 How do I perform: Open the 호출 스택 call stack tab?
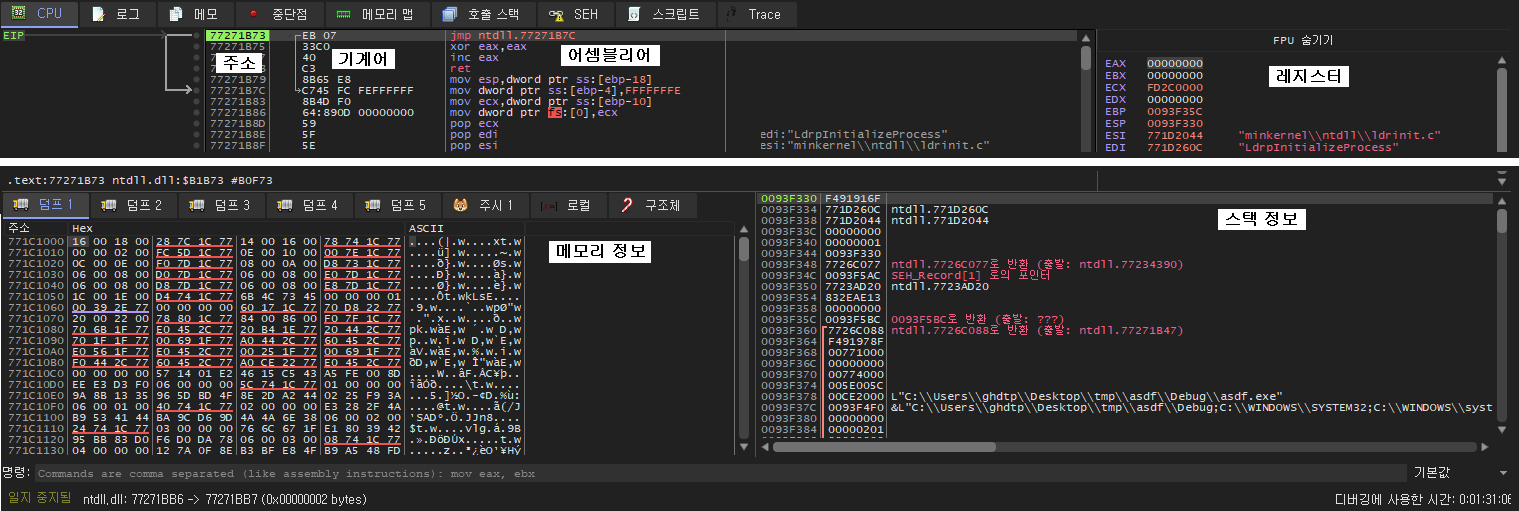[484, 14]
